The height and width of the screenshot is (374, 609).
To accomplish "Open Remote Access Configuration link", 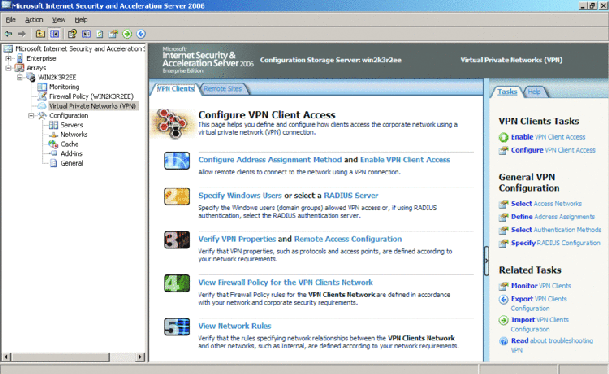I will (348, 239).
